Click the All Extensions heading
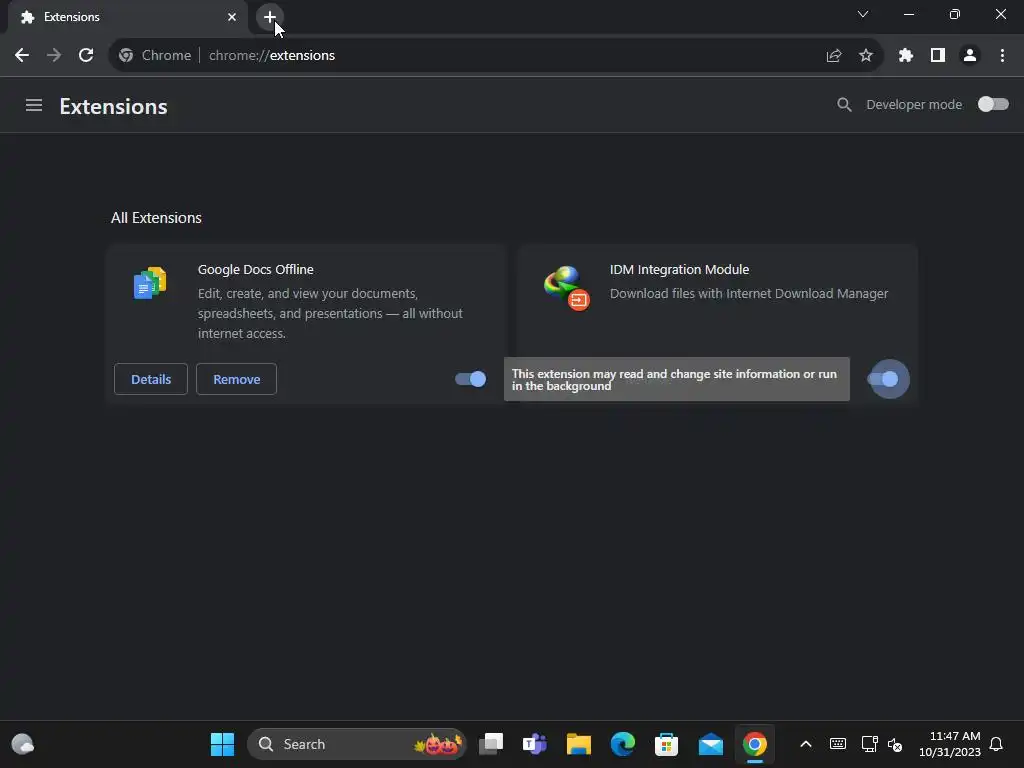This screenshot has width=1024, height=768. 156,217
